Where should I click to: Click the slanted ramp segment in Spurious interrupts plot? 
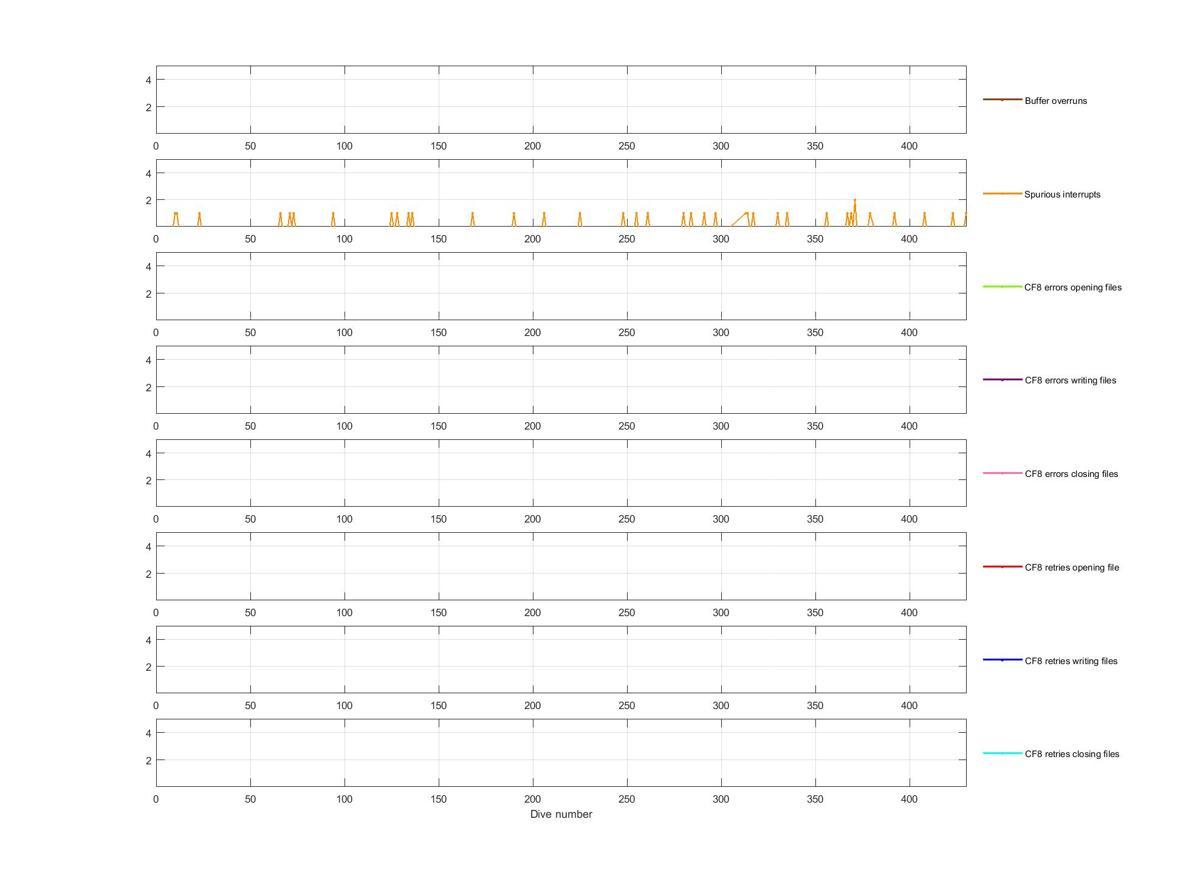tap(738, 219)
